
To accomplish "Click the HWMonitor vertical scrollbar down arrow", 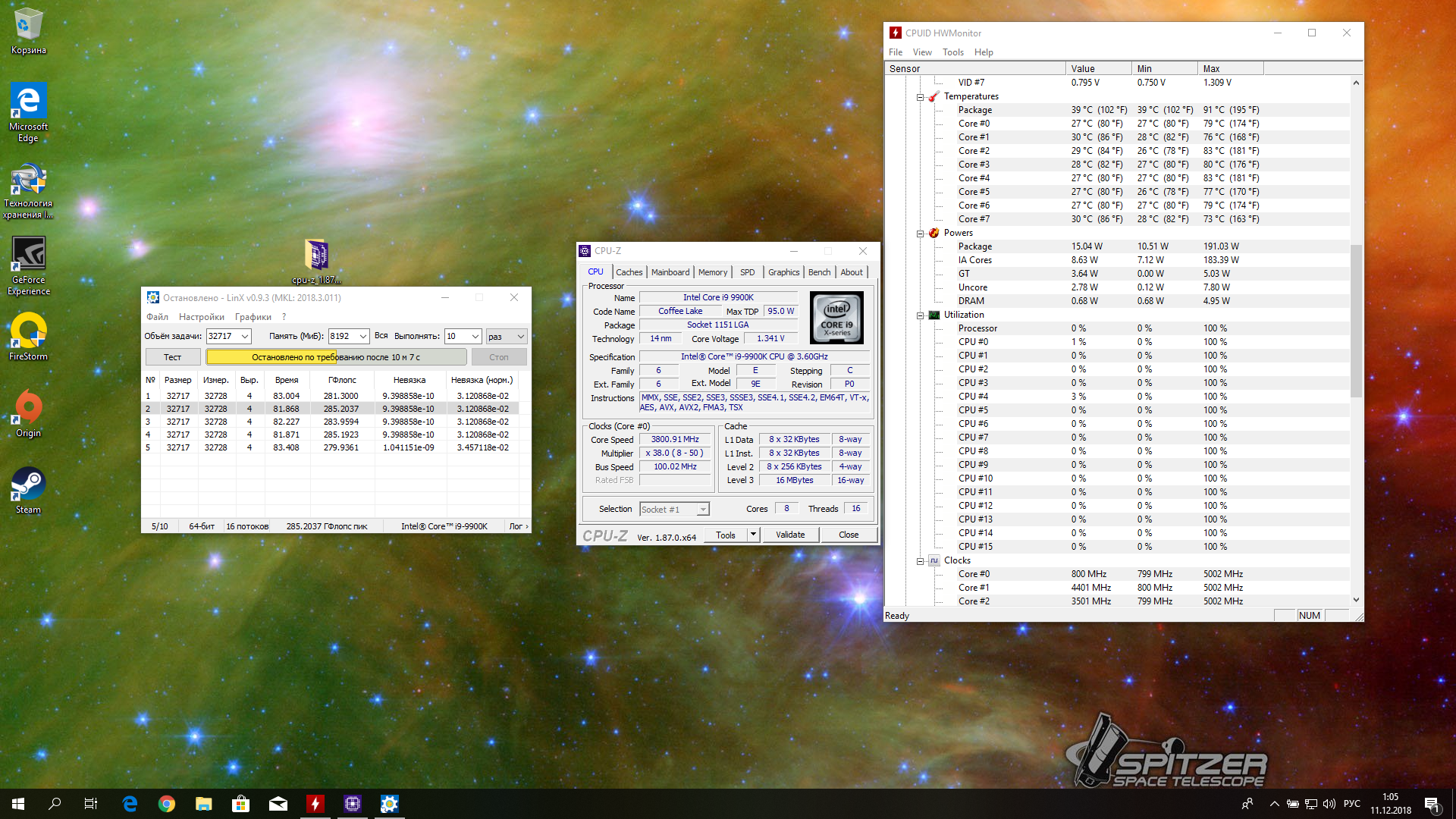I will coord(1356,600).
